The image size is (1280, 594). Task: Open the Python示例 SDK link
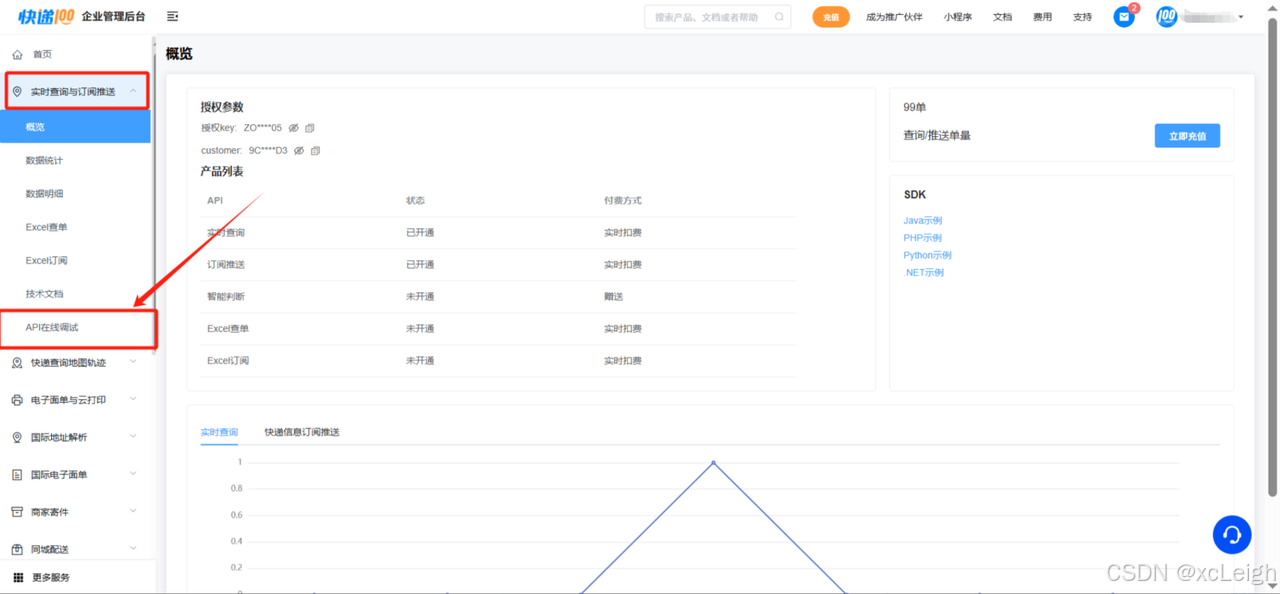click(x=927, y=255)
